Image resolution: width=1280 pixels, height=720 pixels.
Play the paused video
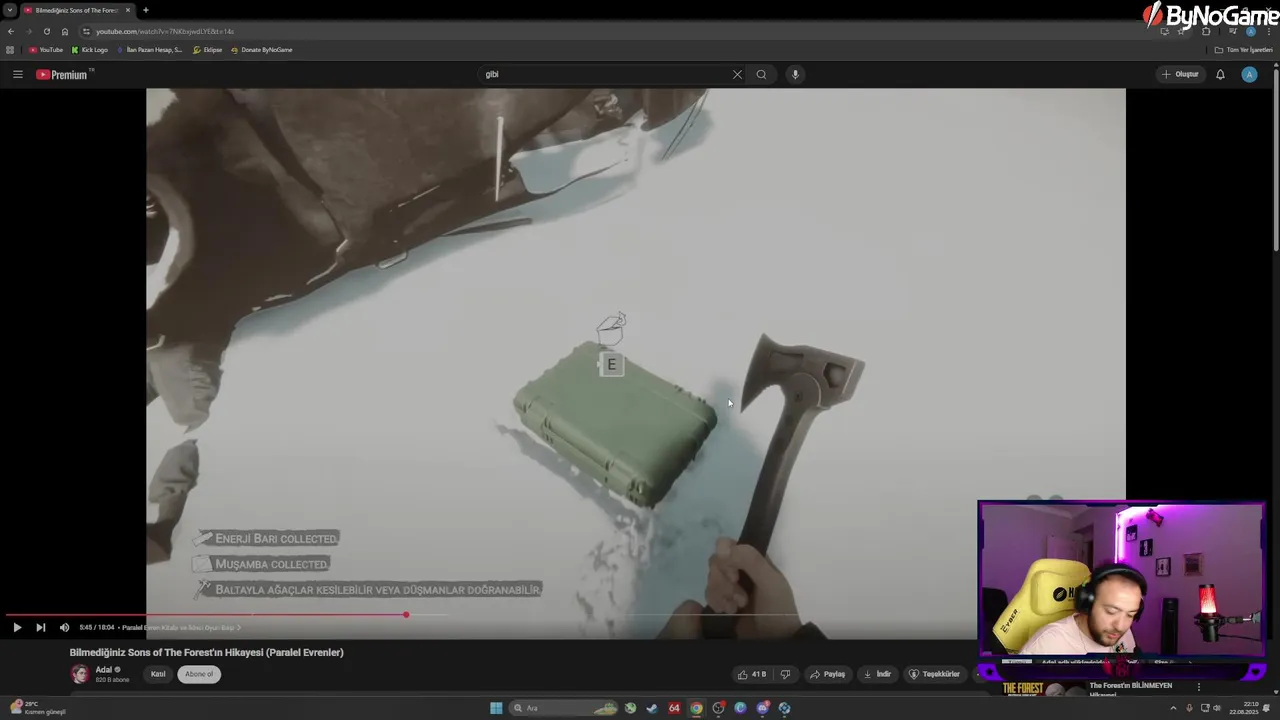click(x=17, y=628)
